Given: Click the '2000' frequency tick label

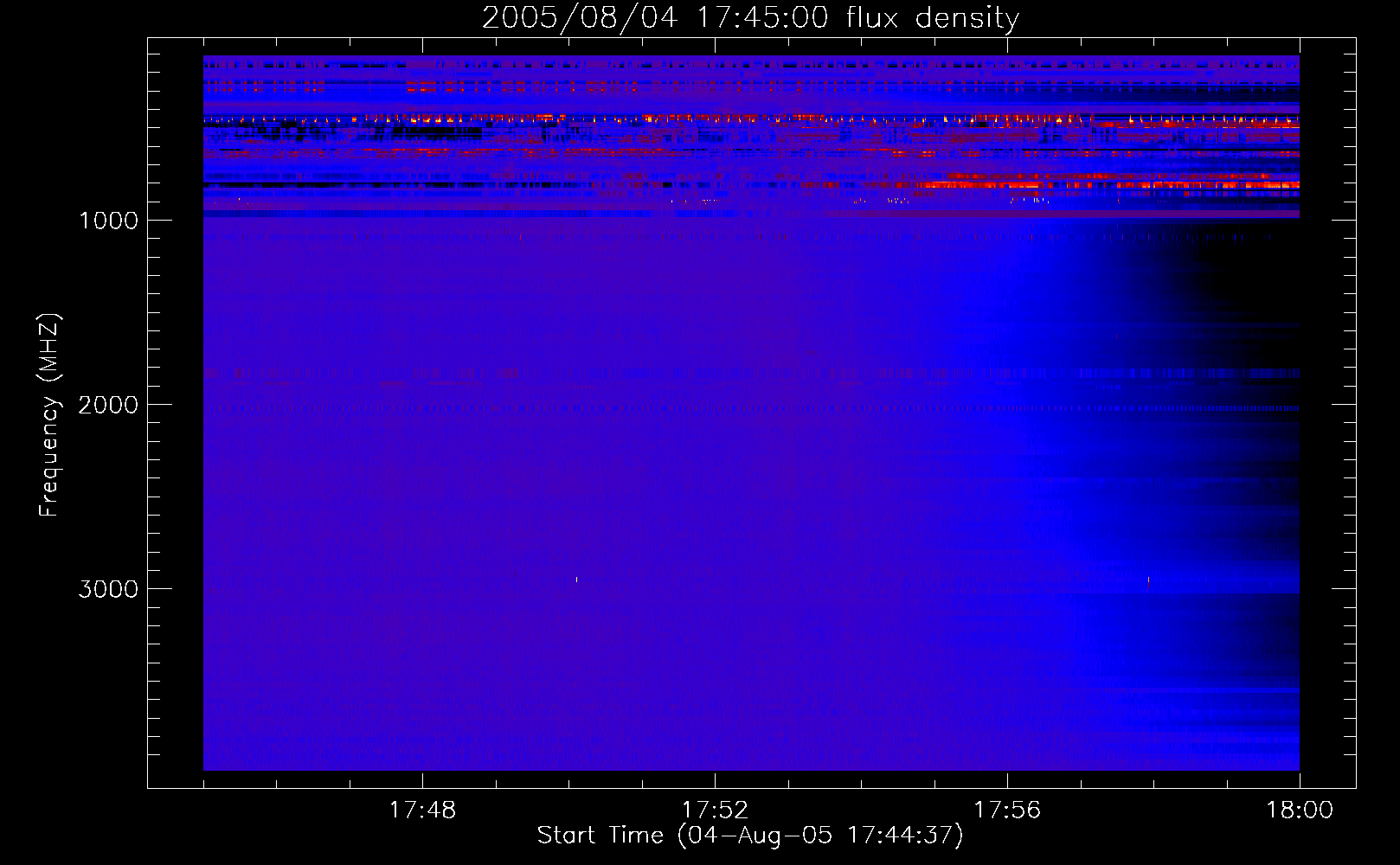Looking at the screenshot, I should (x=108, y=405).
